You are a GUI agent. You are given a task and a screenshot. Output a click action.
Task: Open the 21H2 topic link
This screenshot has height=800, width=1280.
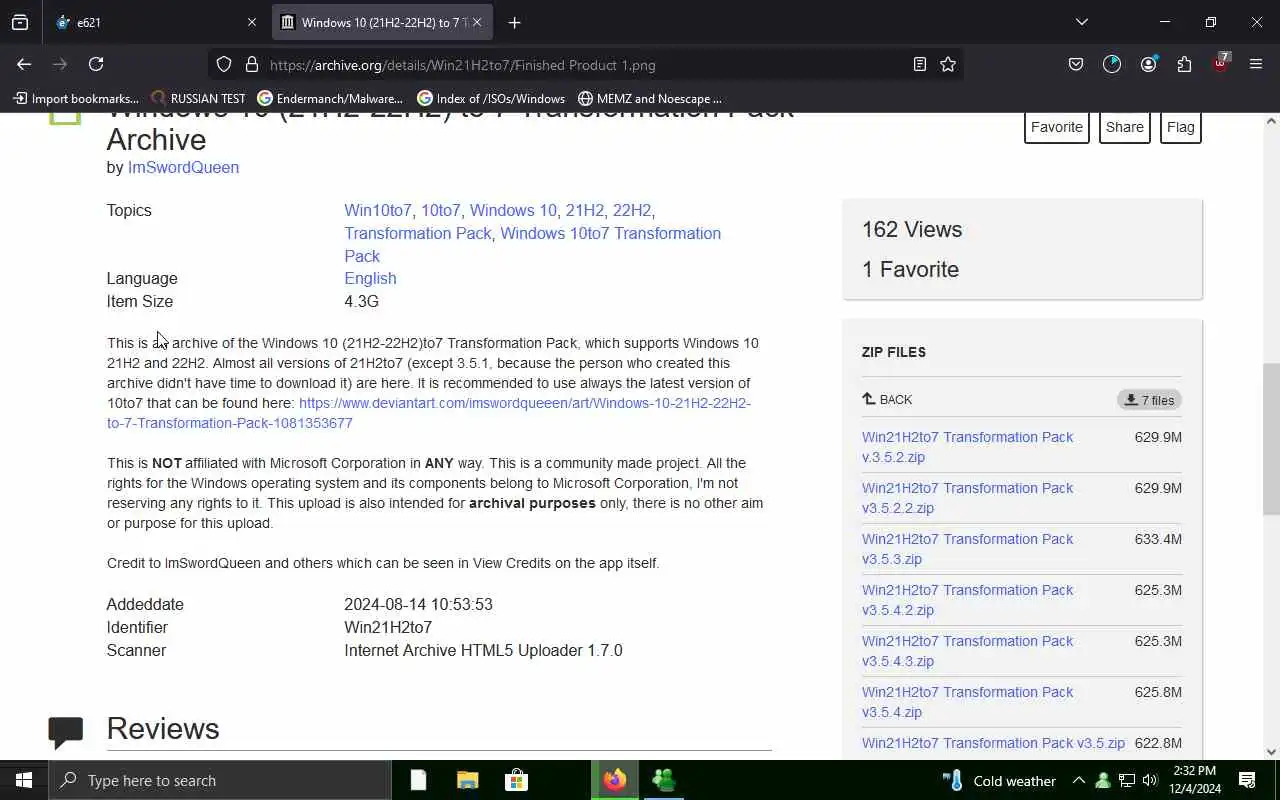[585, 210]
